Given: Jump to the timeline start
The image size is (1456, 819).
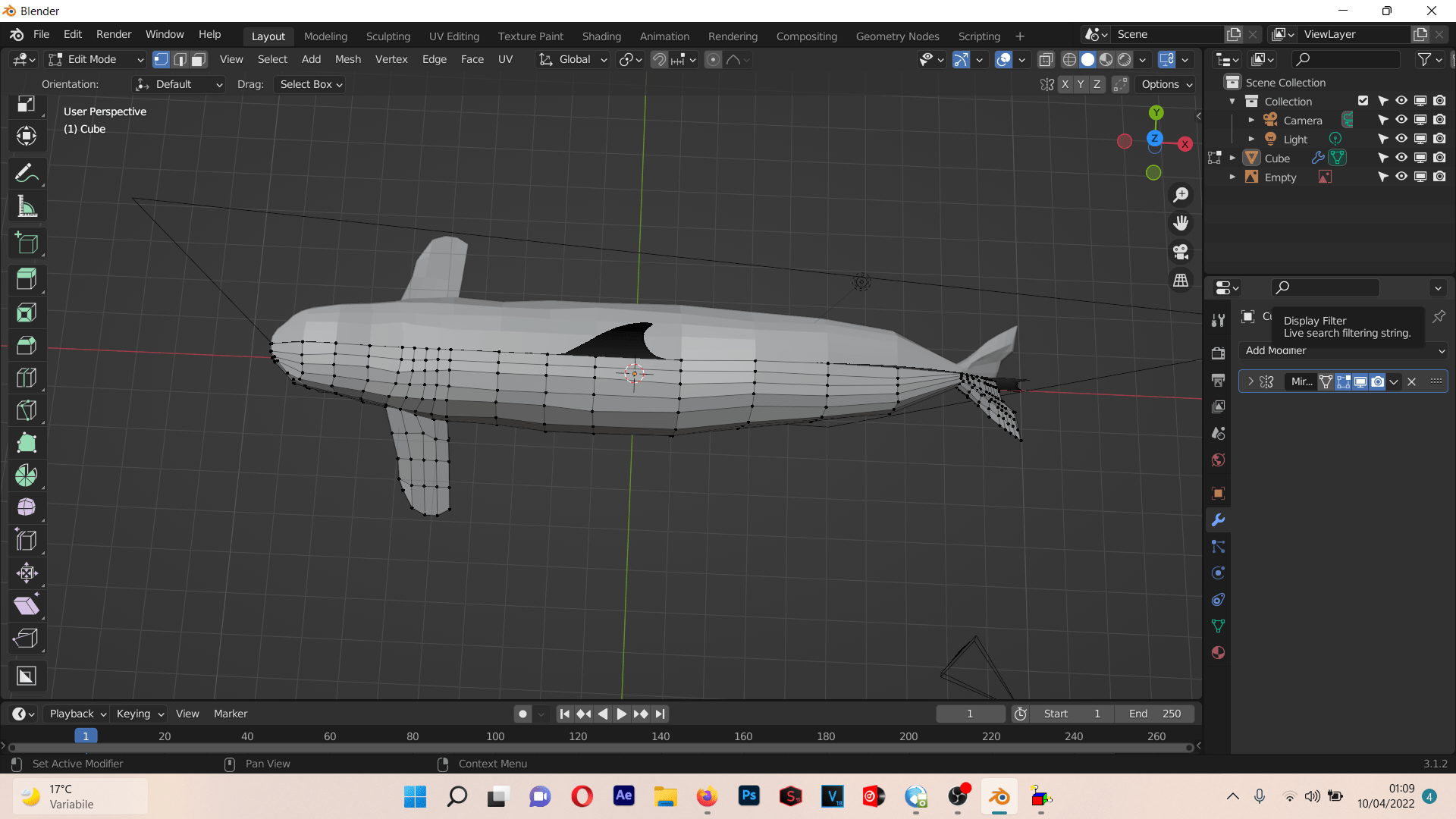Looking at the screenshot, I should pyautogui.click(x=564, y=714).
